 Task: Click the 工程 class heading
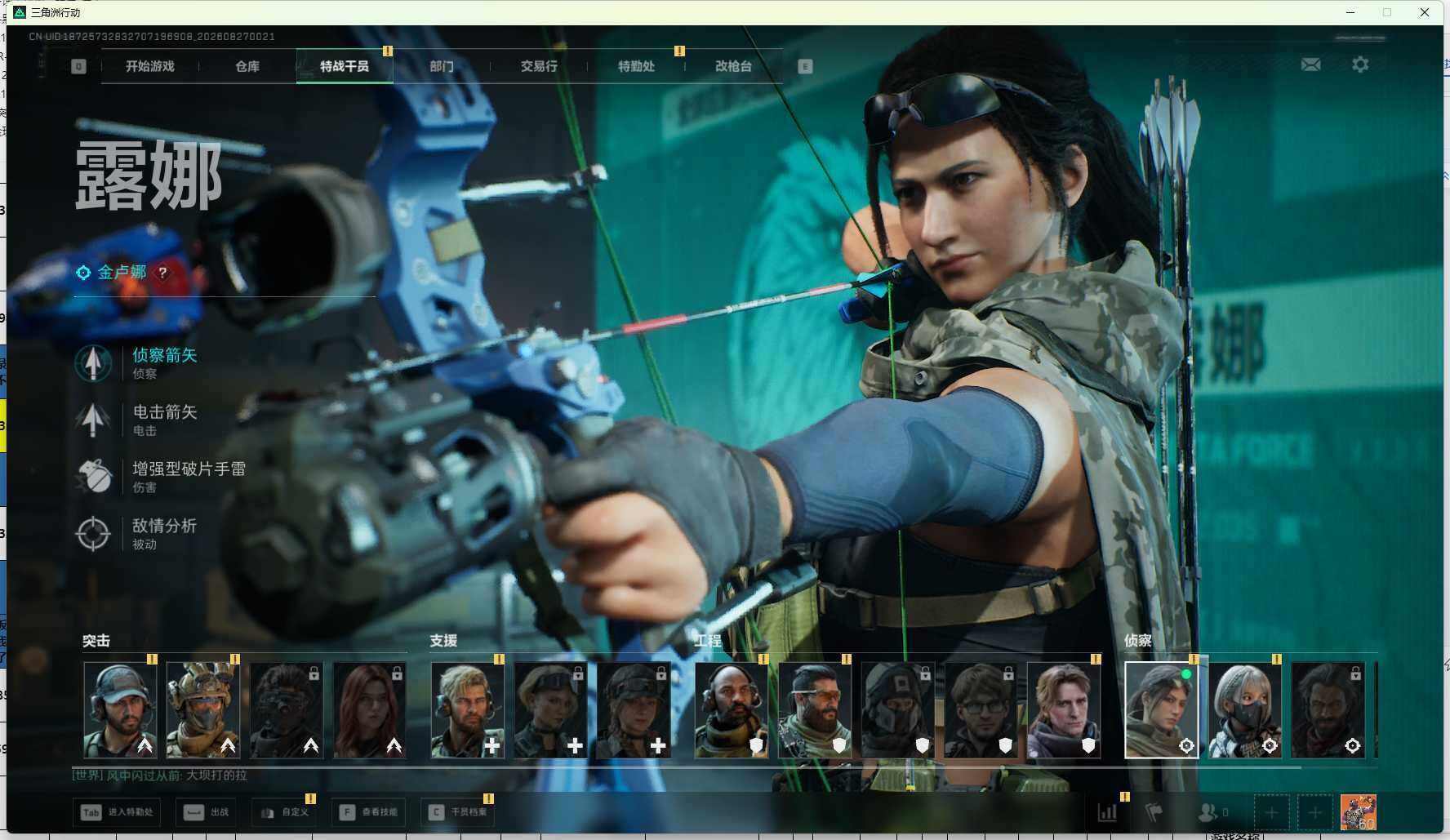click(x=709, y=641)
